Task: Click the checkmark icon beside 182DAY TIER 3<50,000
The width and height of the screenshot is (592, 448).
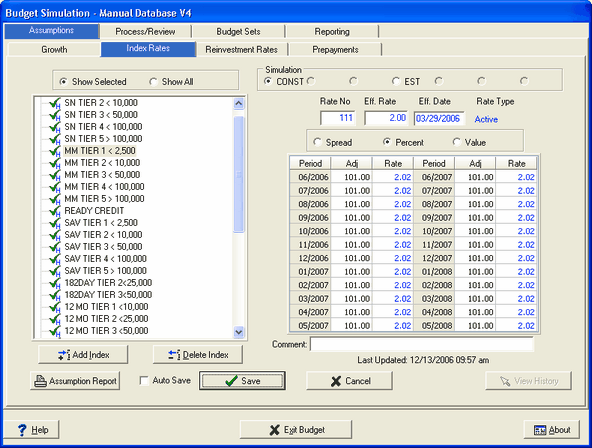Action: point(55,296)
